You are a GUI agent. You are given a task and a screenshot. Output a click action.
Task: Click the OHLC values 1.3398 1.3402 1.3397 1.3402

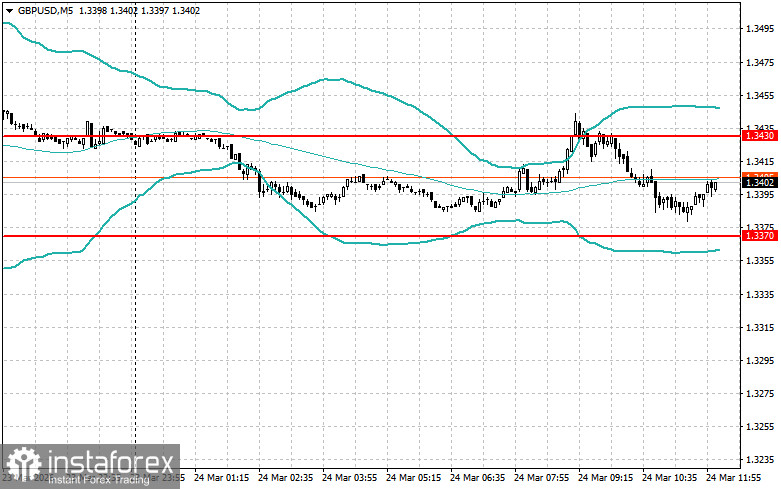tap(139, 10)
